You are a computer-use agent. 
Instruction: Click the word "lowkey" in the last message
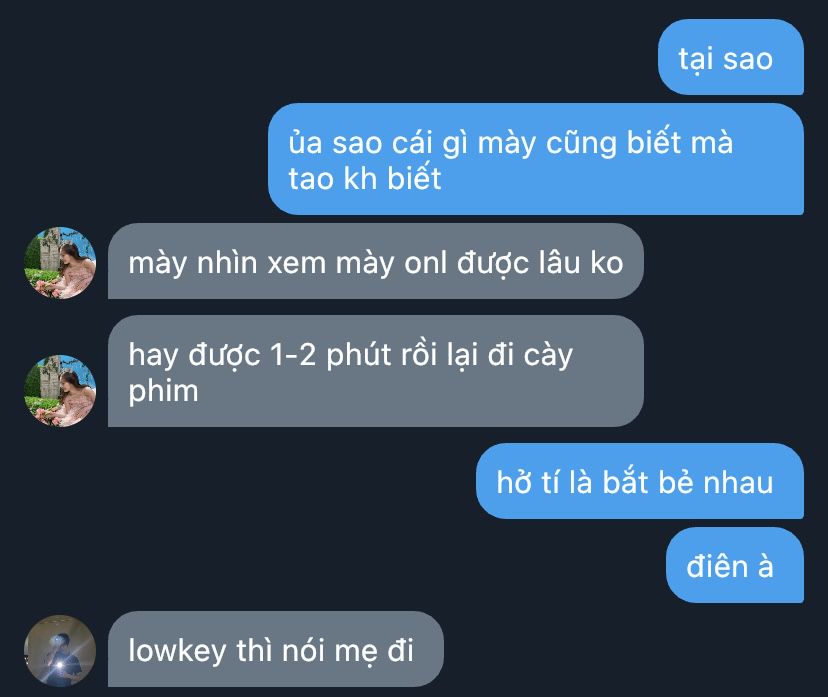[177, 652]
